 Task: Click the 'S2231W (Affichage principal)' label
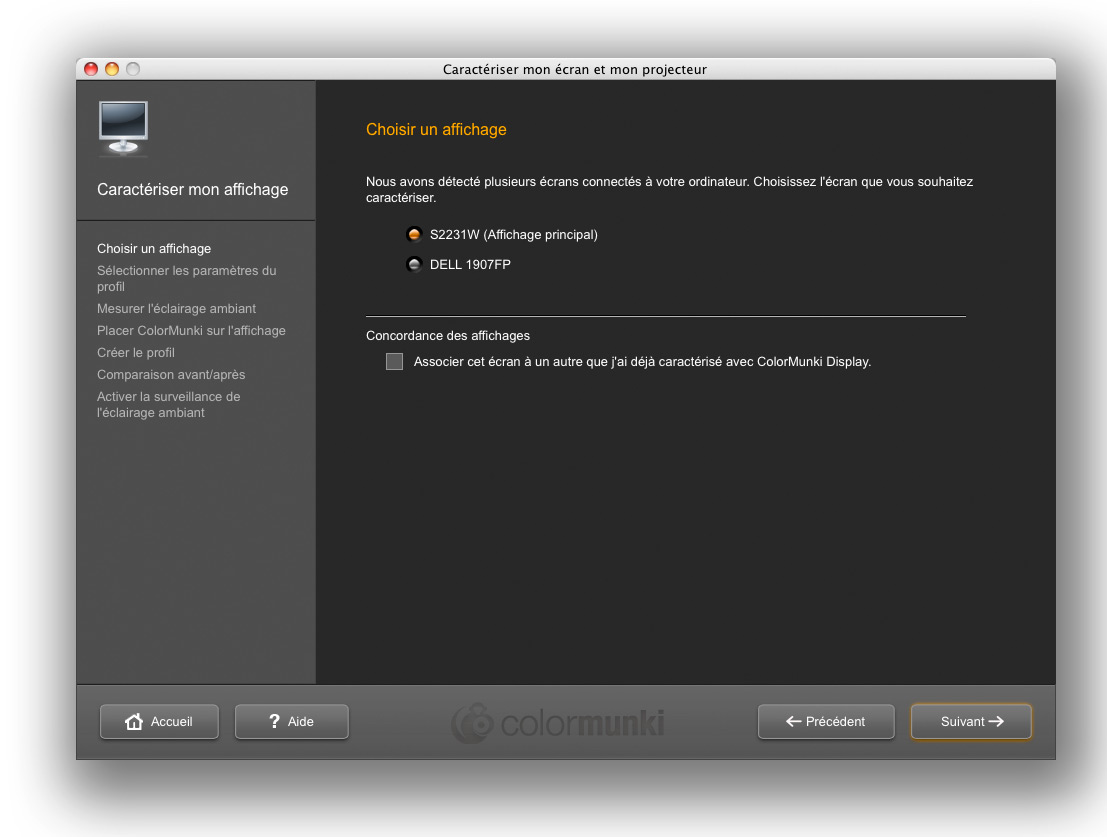pos(514,234)
